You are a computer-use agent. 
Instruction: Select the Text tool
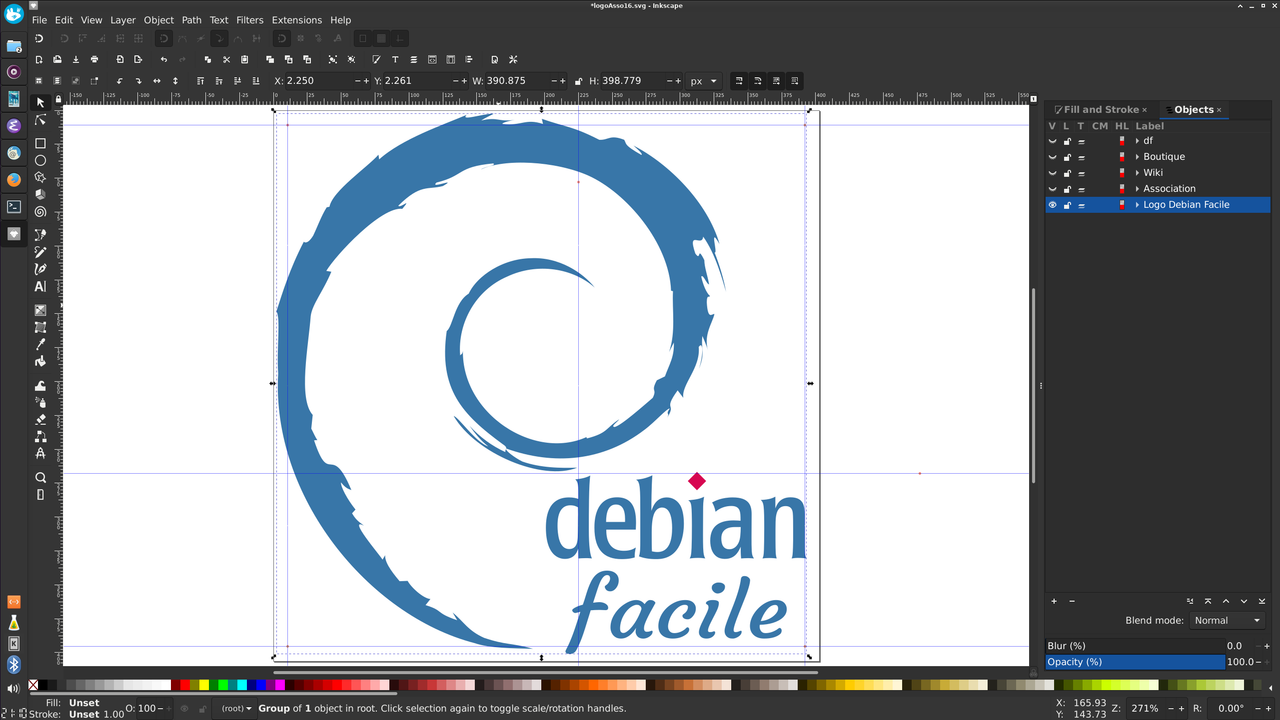coord(41,286)
